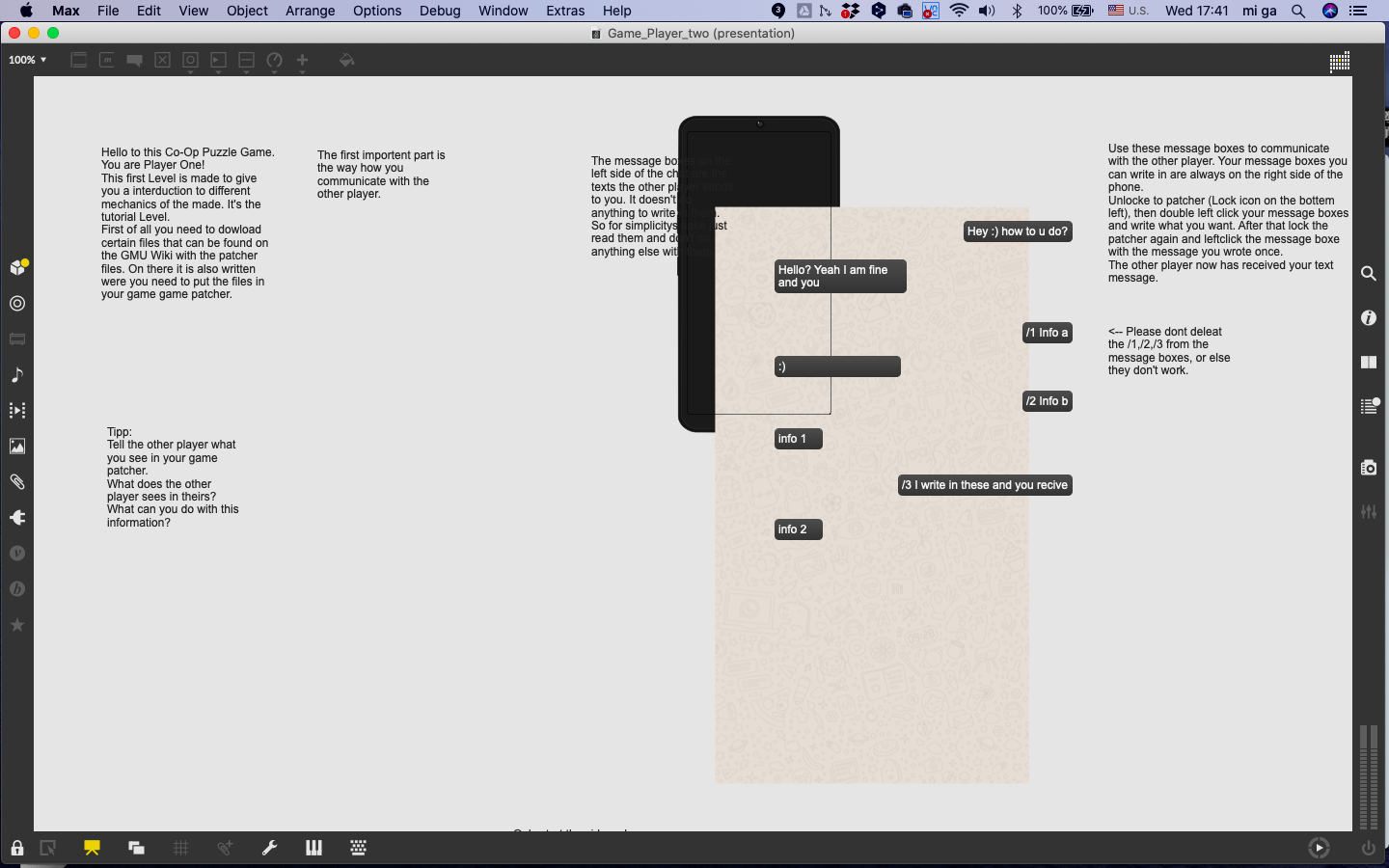This screenshot has height=868, width=1389.
Task: Add a new object box from toolbar
Action: (79, 60)
